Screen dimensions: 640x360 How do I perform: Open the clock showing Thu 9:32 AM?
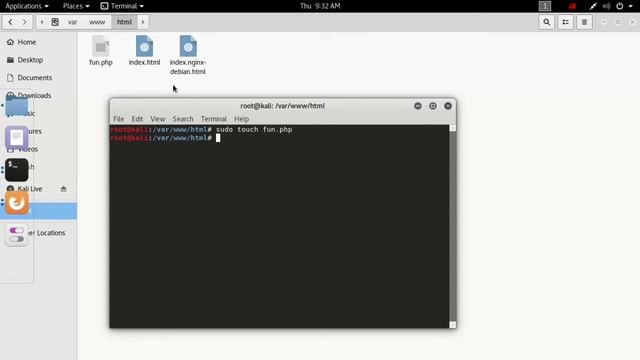pyautogui.click(x=320, y=6)
